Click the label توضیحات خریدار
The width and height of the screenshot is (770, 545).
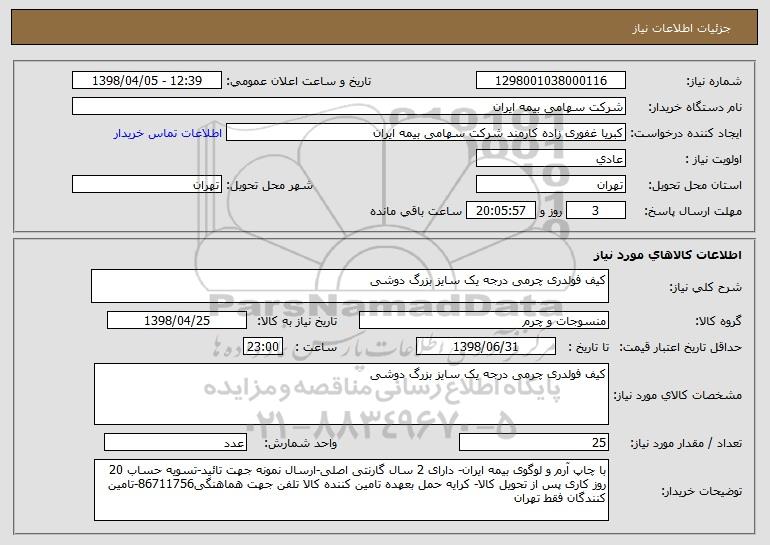click(702, 491)
